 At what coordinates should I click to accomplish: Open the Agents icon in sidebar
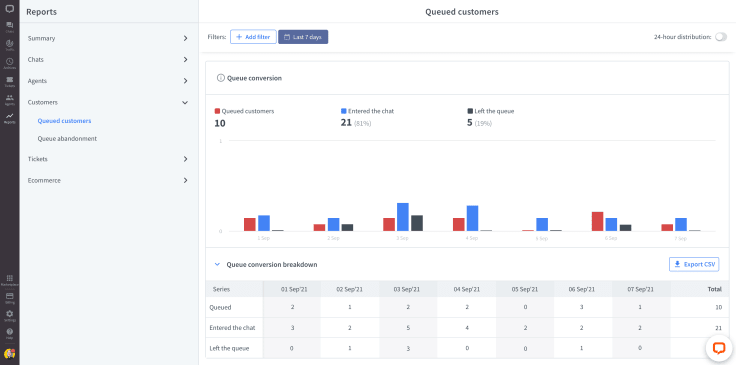[x=9, y=99]
